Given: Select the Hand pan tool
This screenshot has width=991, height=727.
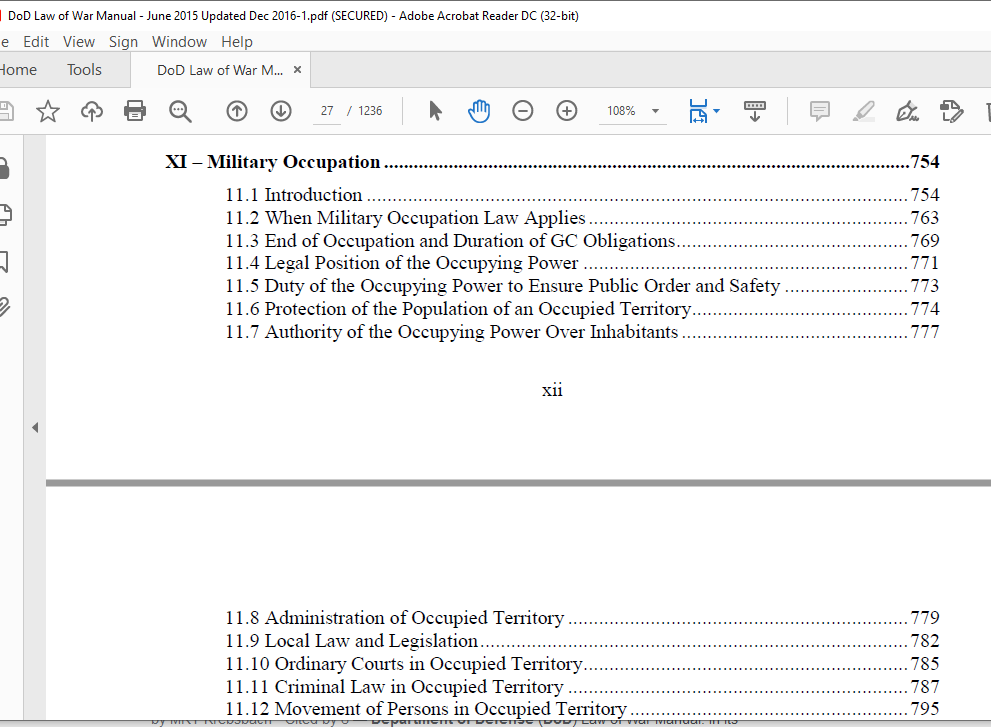Looking at the screenshot, I should (x=479, y=111).
